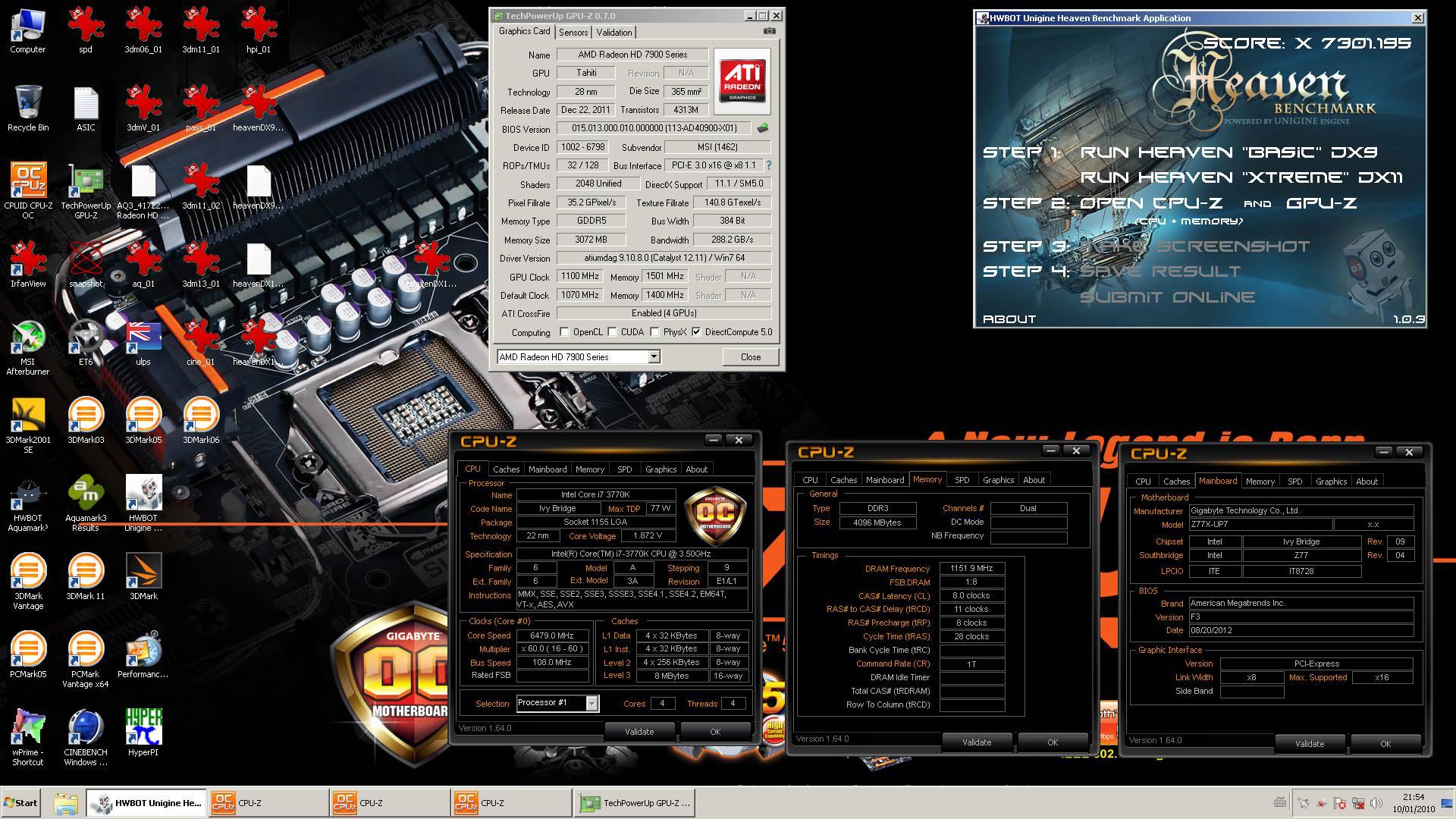Image resolution: width=1456 pixels, height=819 pixels.
Task: Click Submit Online in Heaven window
Action: coord(1167,297)
